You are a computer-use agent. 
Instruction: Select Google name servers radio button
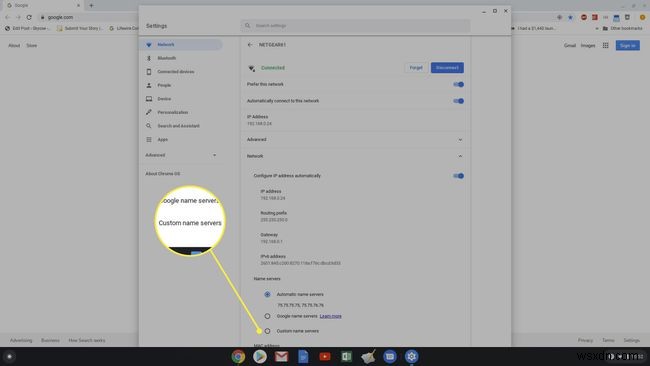point(267,316)
